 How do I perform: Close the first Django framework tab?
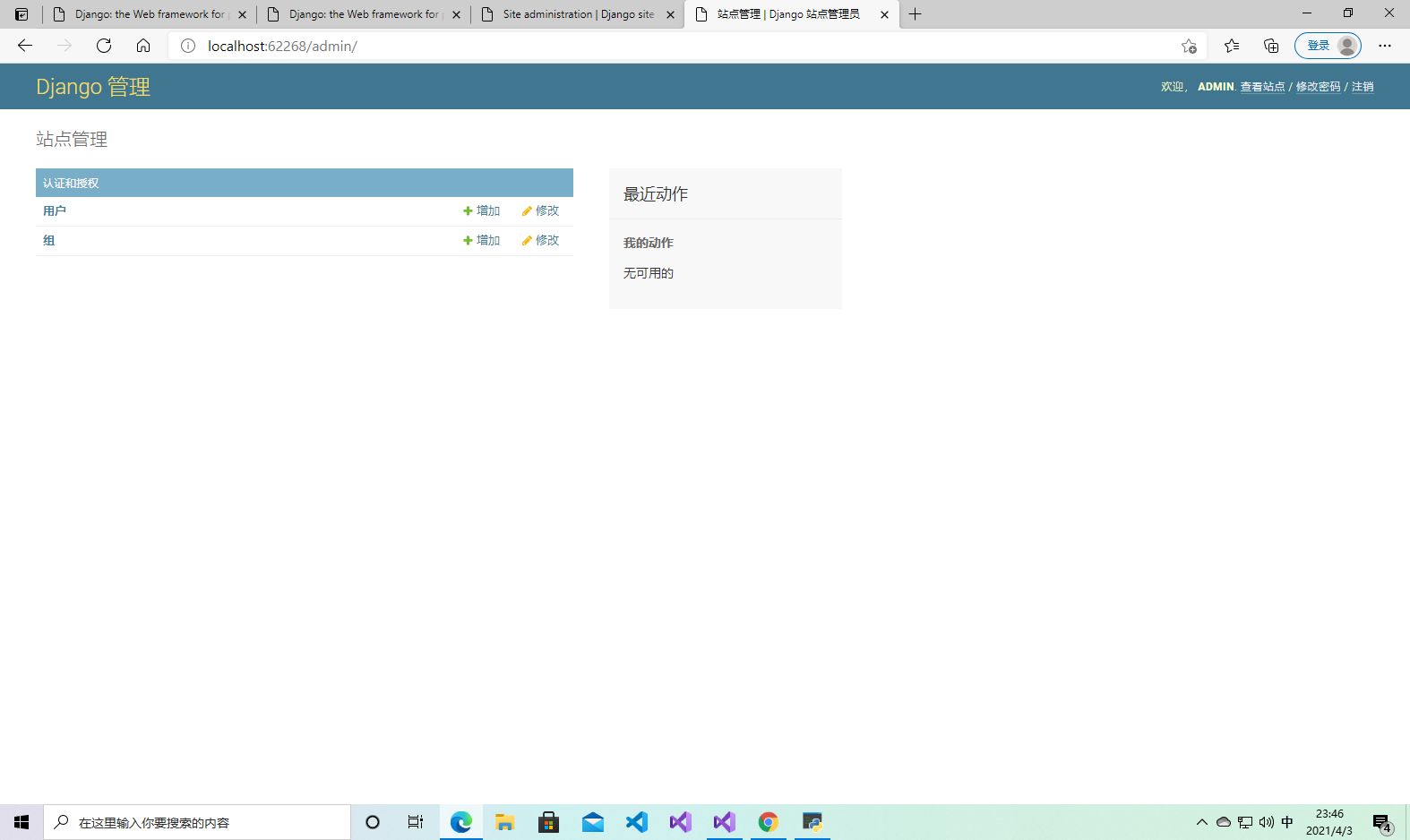click(x=242, y=14)
